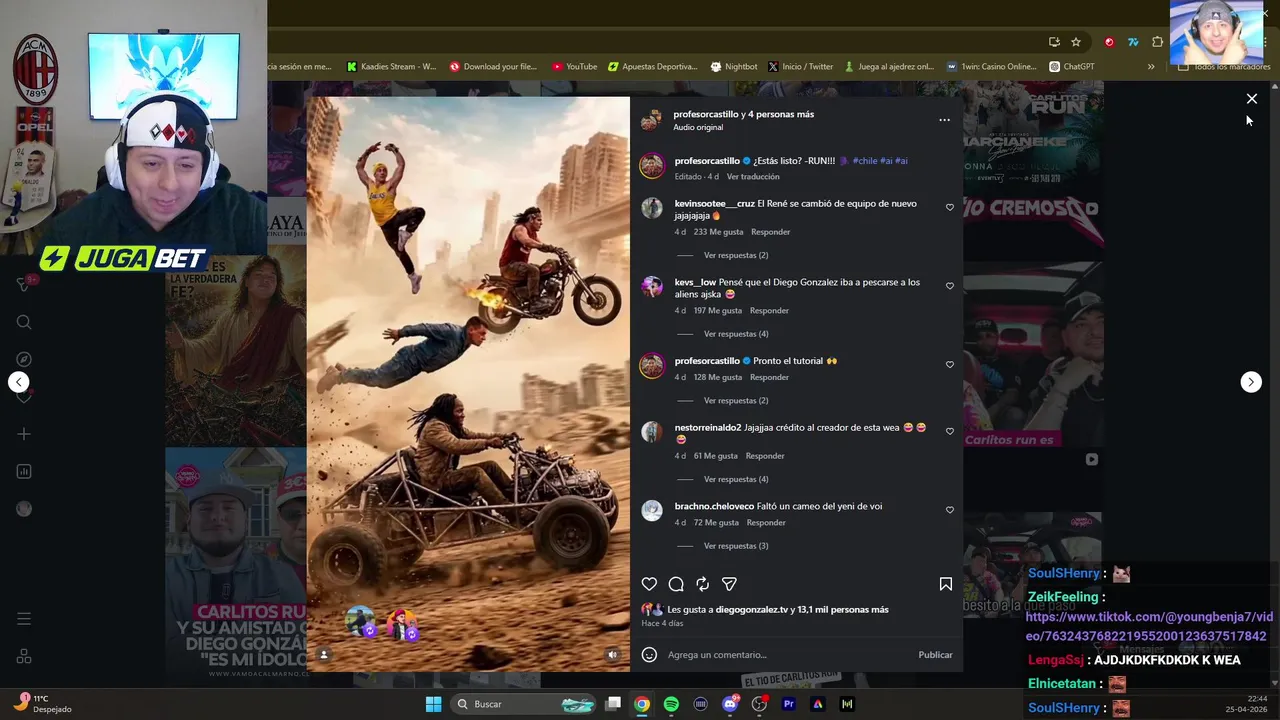The width and height of the screenshot is (1280, 720).
Task: Open the comment bubble icon under the post
Action: pos(676,584)
